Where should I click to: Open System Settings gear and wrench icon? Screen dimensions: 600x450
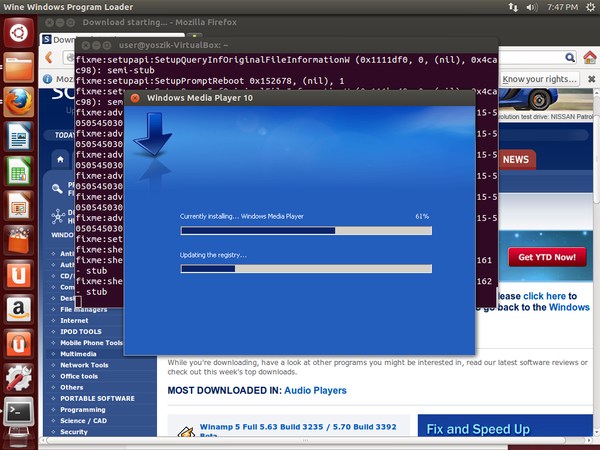18,378
